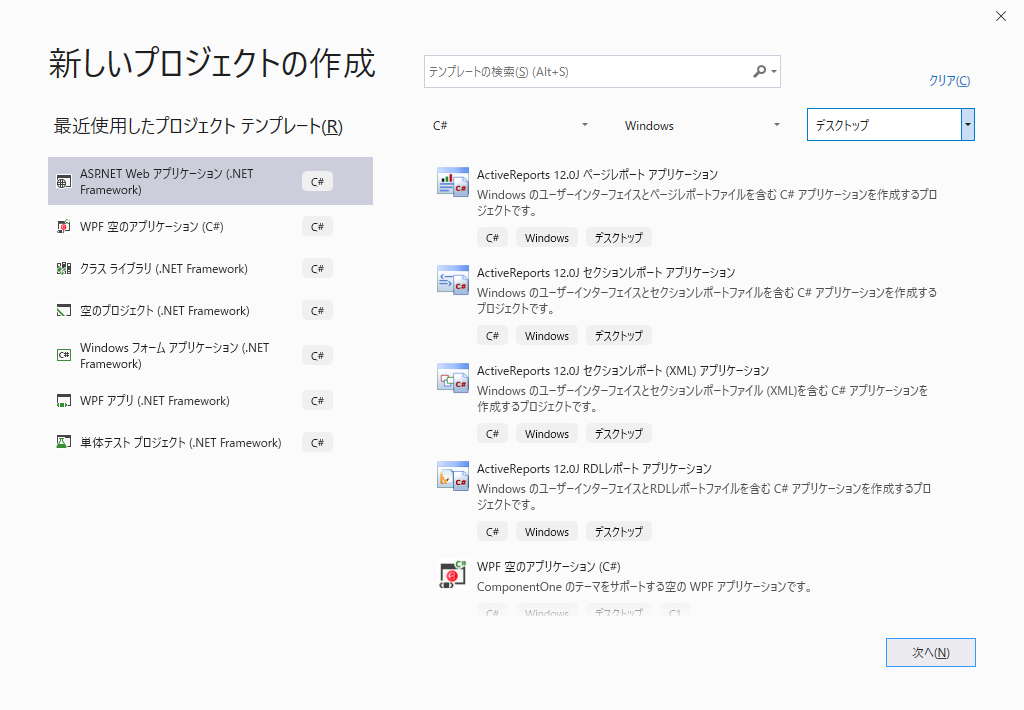Open the C# language filter dropdown
Viewport: 1024px width, 710px height.
coord(510,125)
